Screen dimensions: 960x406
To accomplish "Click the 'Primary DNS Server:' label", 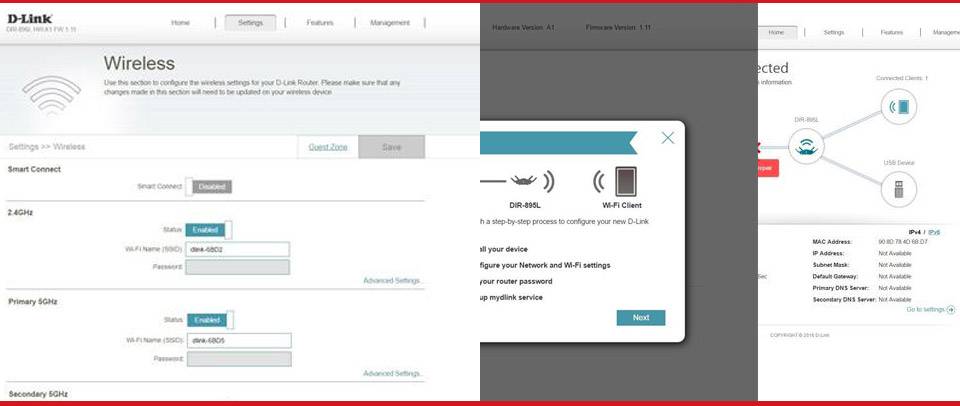I will [x=841, y=288].
